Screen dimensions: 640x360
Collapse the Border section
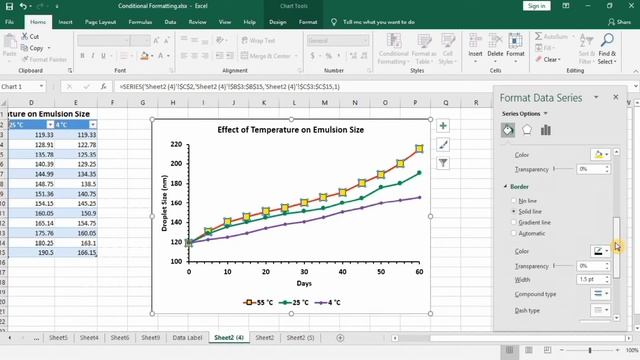[x=505, y=187]
